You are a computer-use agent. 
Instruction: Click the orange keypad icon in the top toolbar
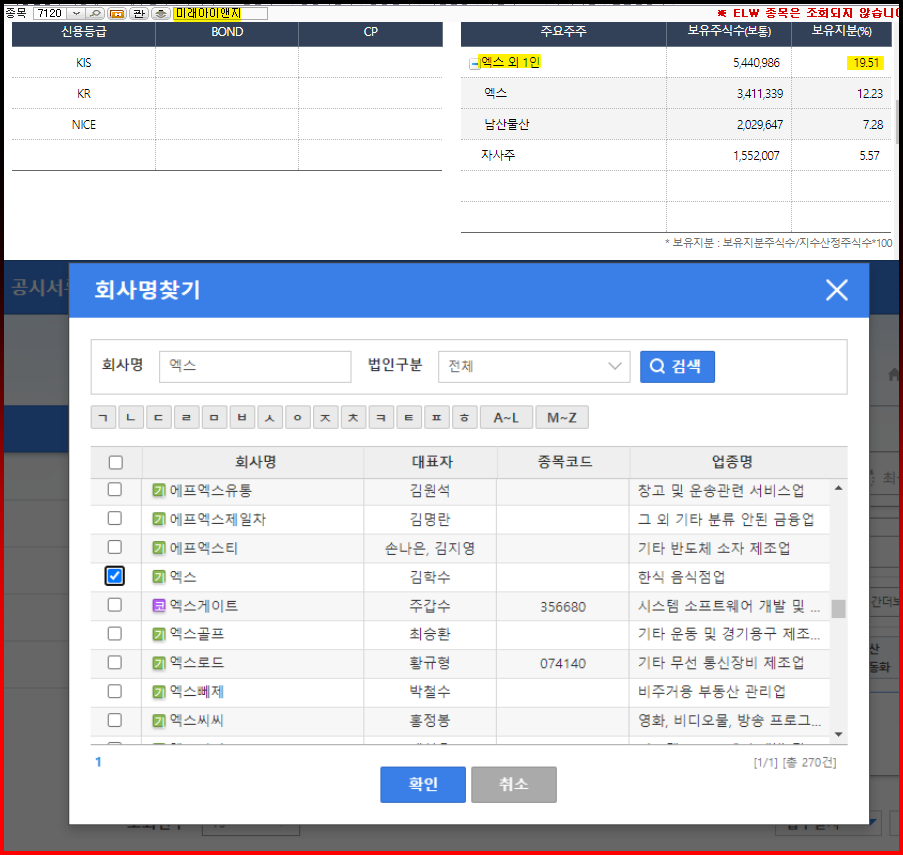(117, 9)
